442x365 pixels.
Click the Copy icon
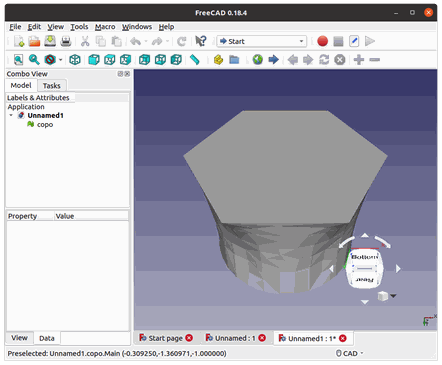pos(100,41)
